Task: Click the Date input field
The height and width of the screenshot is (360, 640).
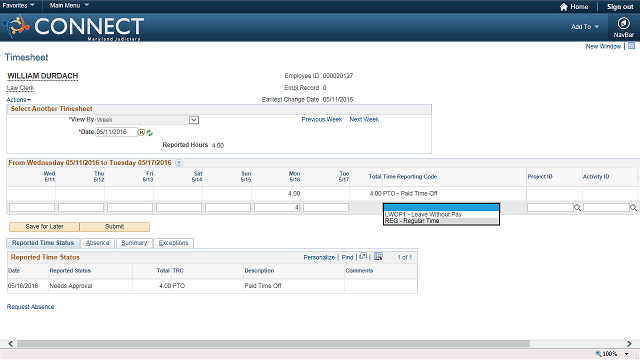Action: [x=116, y=132]
